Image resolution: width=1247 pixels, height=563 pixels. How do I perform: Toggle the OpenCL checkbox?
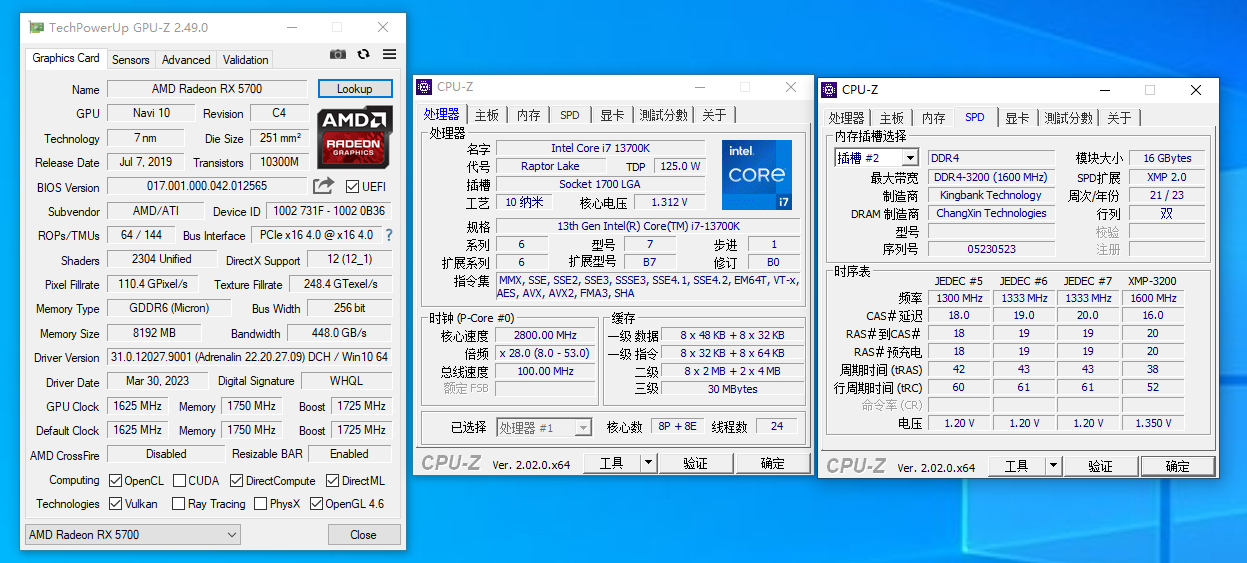(x=115, y=481)
